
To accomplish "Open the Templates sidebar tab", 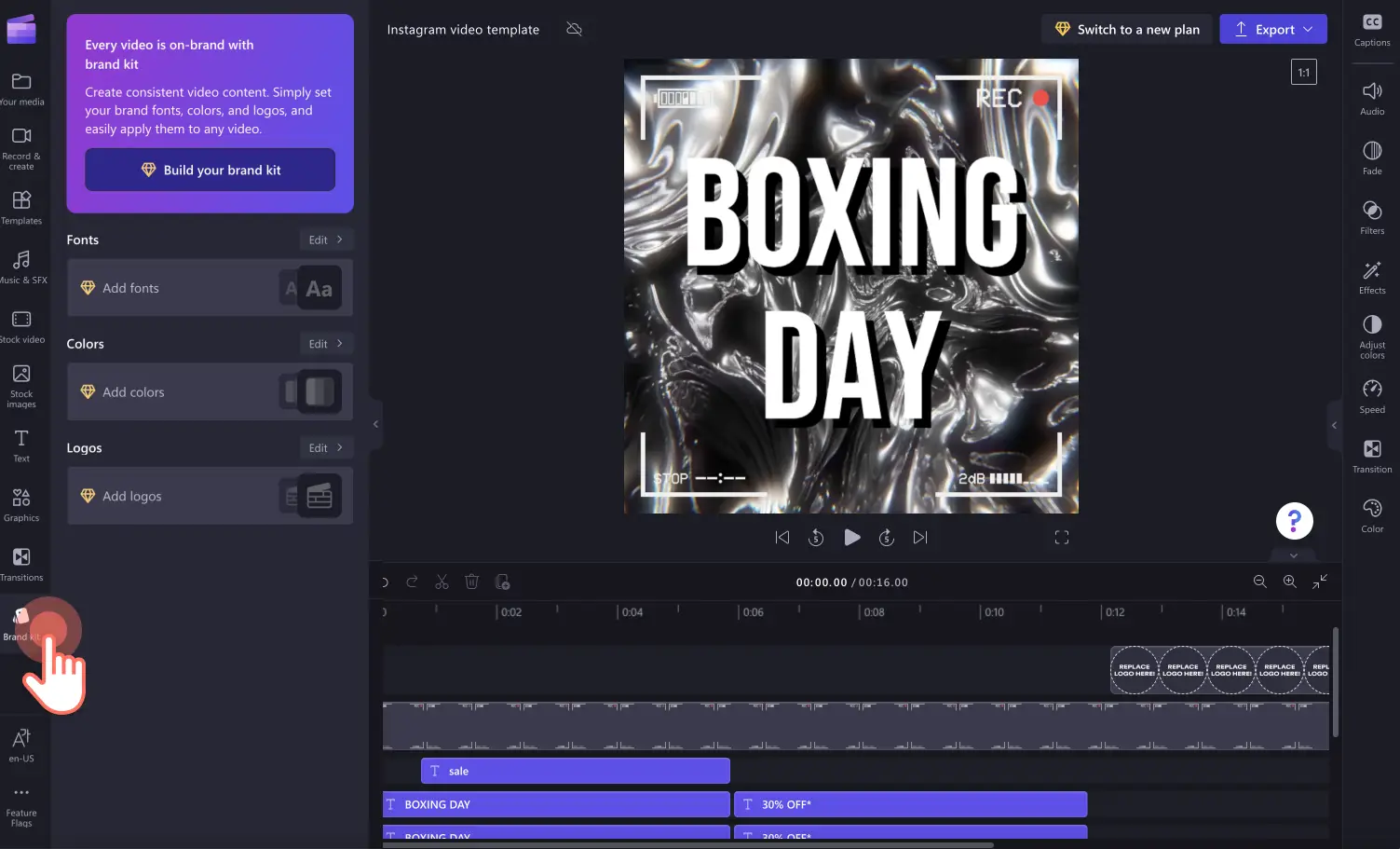I will [x=21, y=208].
